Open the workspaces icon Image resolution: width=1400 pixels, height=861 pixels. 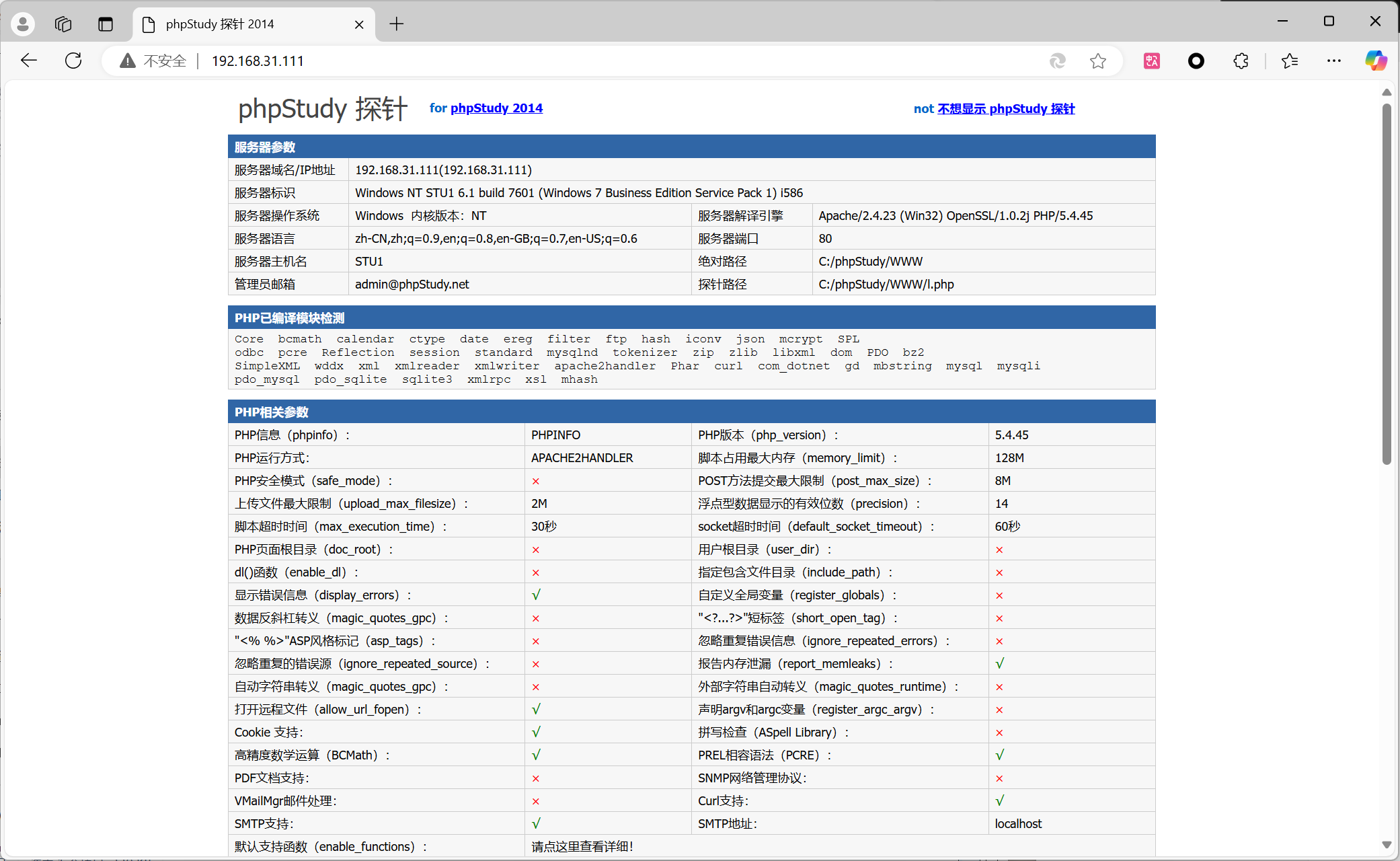click(63, 24)
